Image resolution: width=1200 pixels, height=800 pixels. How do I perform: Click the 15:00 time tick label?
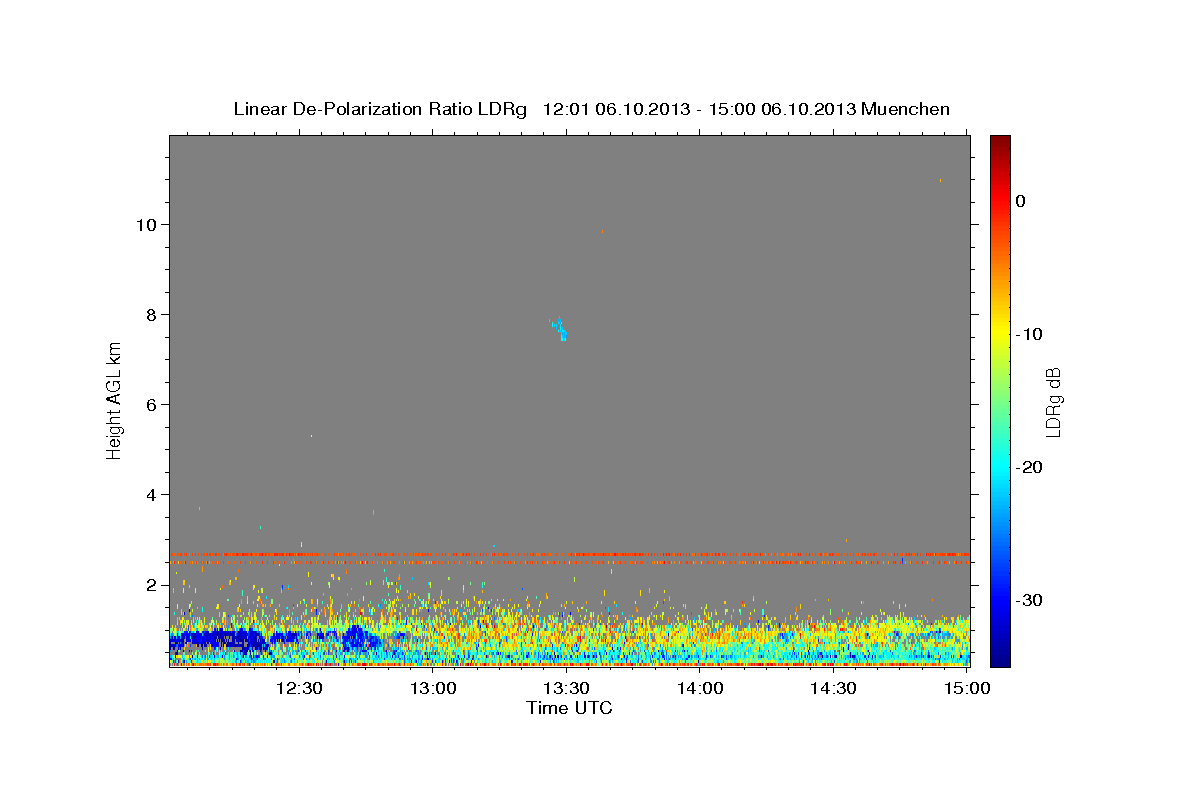pos(966,688)
